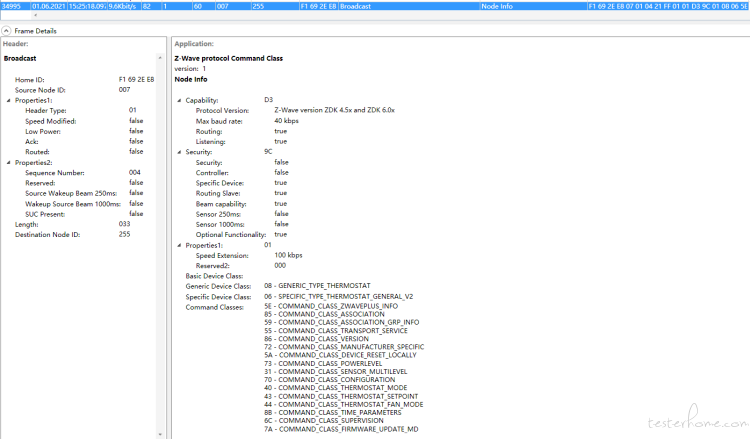The width and height of the screenshot is (750, 439).
Task: Select the SUC Present row
Action: coord(84,214)
